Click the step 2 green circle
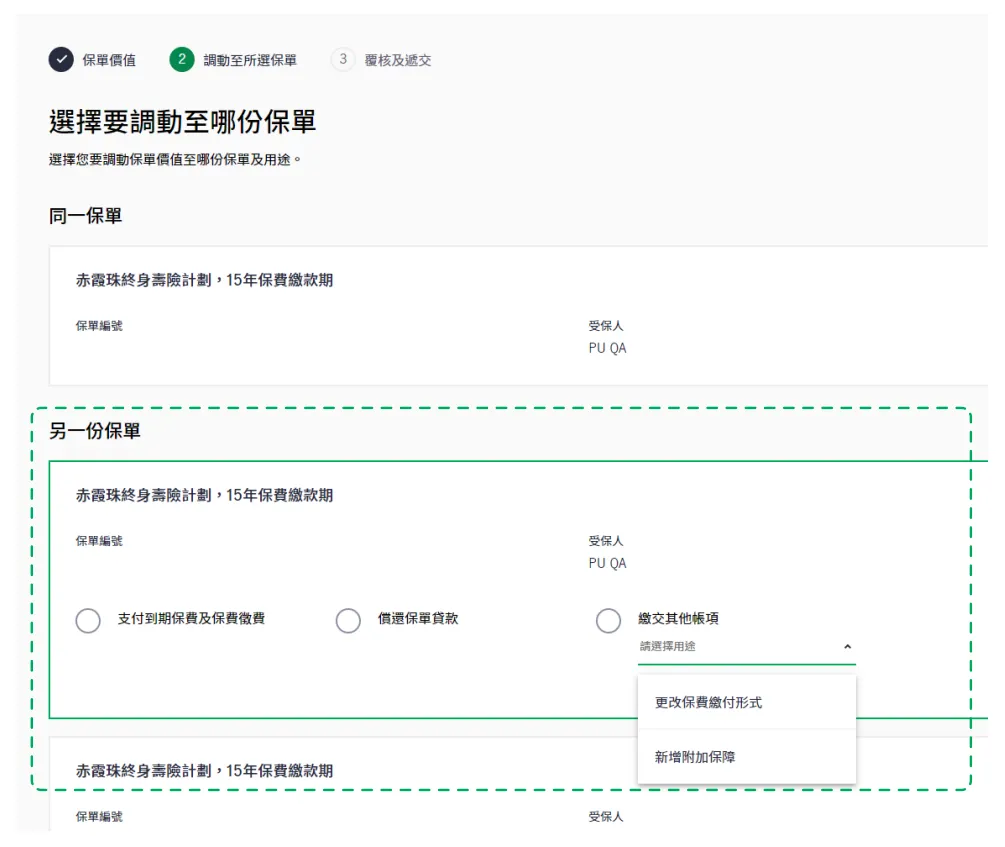Viewport: 1005px width, 847px height. pyautogui.click(x=182, y=60)
